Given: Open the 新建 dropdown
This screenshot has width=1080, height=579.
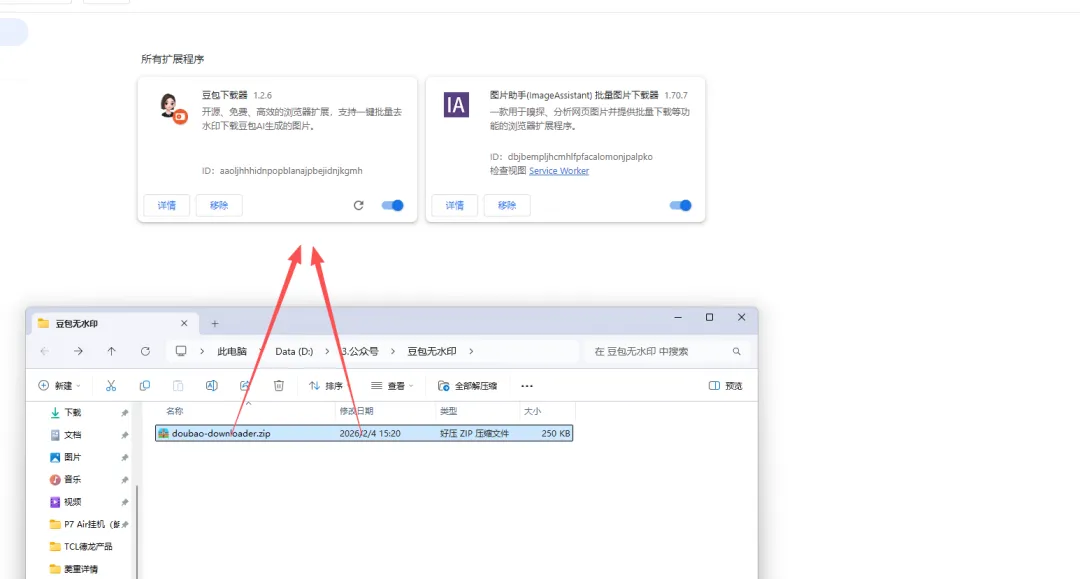Looking at the screenshot, I should tap(59, 386).
